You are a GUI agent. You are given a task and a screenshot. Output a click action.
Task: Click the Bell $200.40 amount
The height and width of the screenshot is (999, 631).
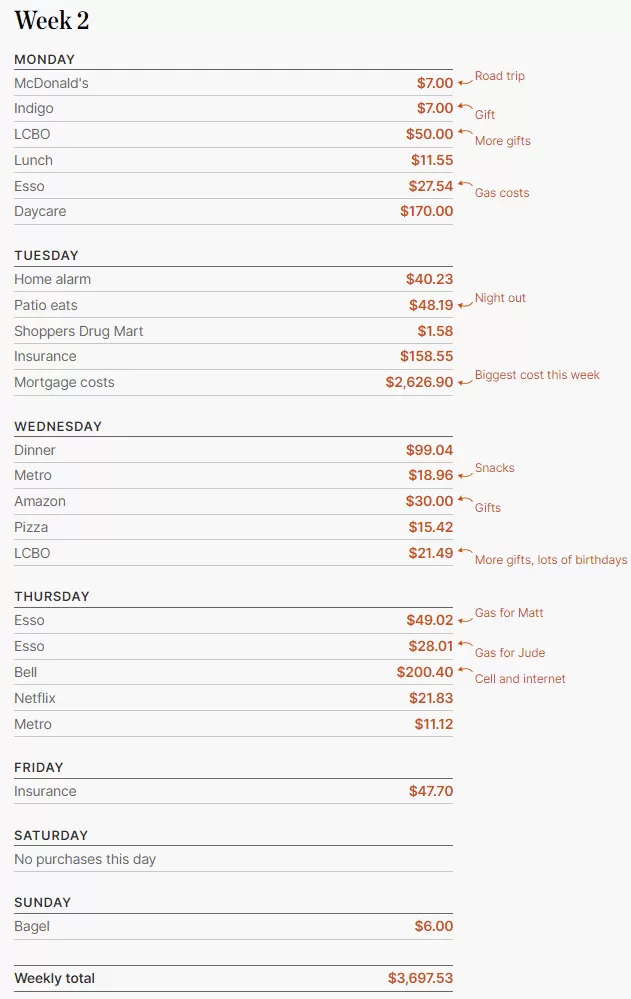click(424, 672)
